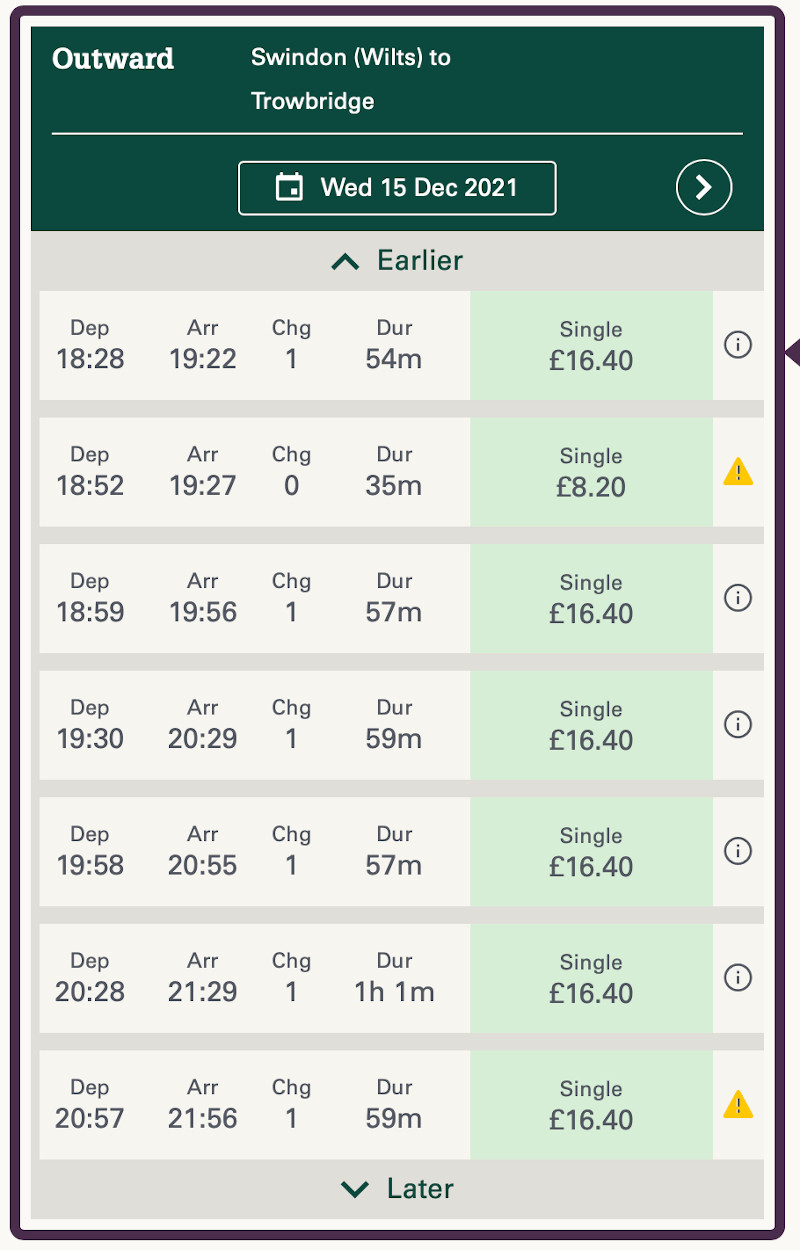Select £16.40 Single fare for 18:28
The width and height of the screenshot is (800, 1250).
coord(591,345)
